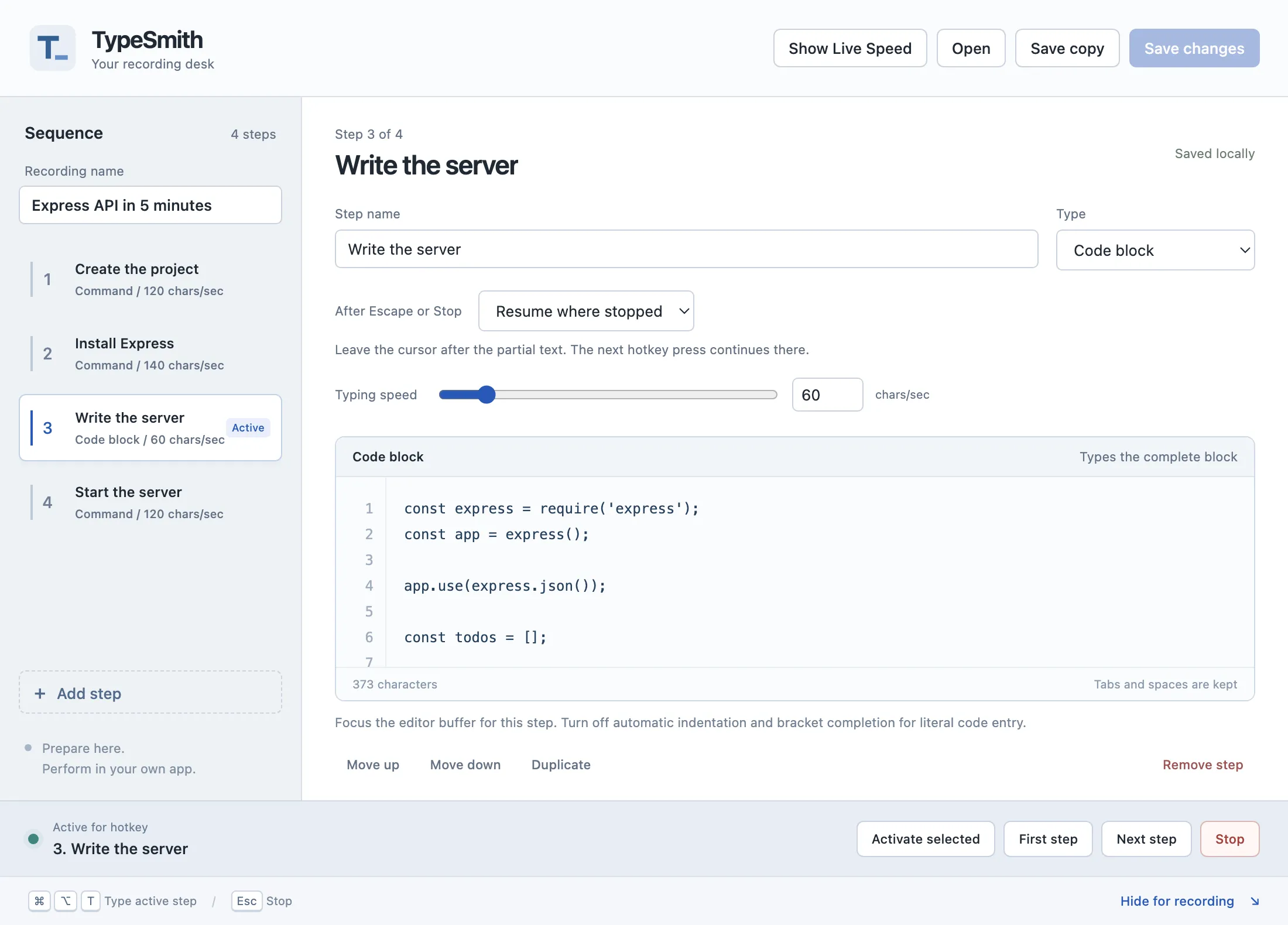
Task: Duplicate the current step
Action: [x=561, y=765]
